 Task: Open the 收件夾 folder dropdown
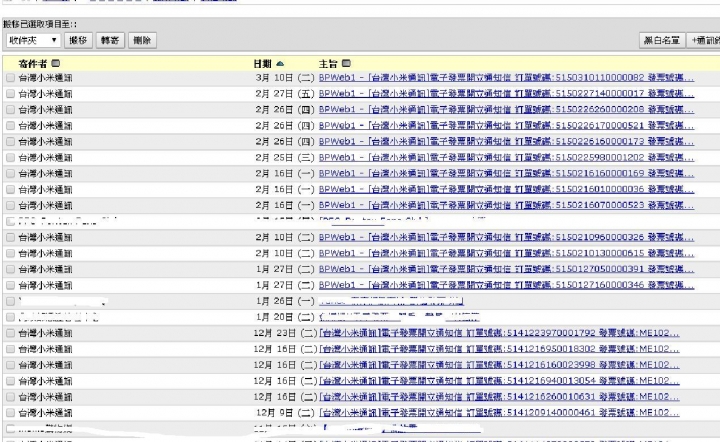[34, 40]
